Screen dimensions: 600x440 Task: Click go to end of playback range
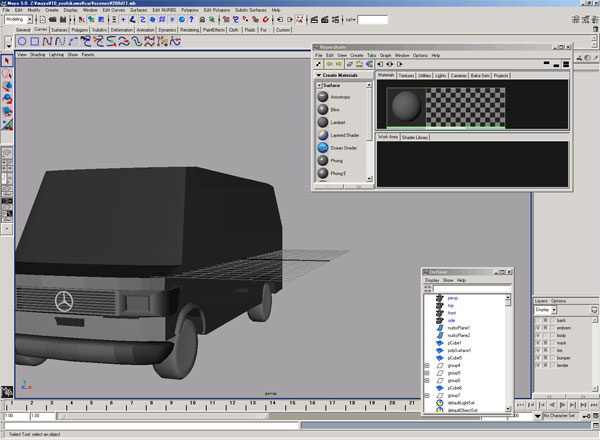coord(594,405)
